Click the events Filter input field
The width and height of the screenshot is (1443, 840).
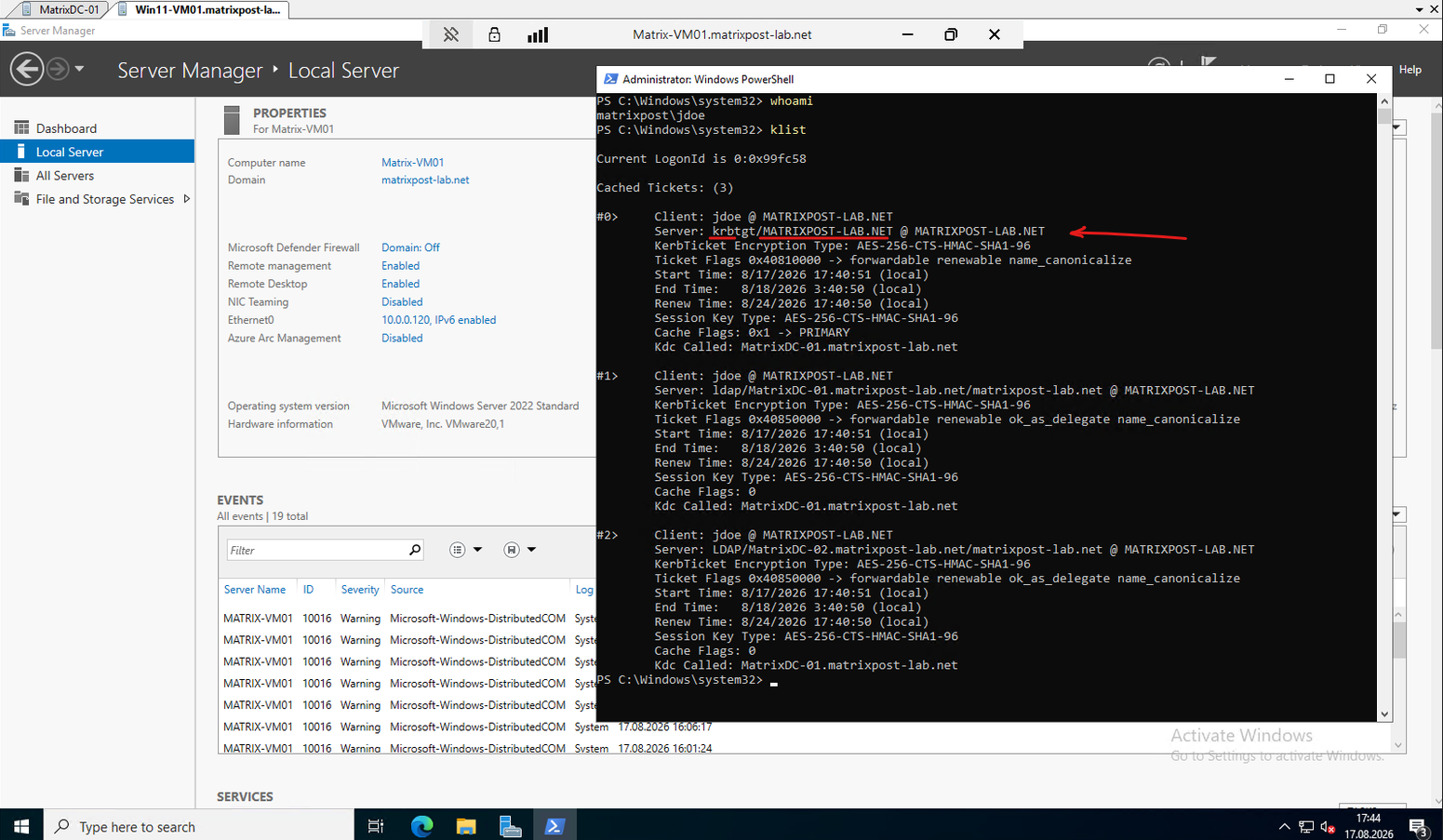pos(316,550)
